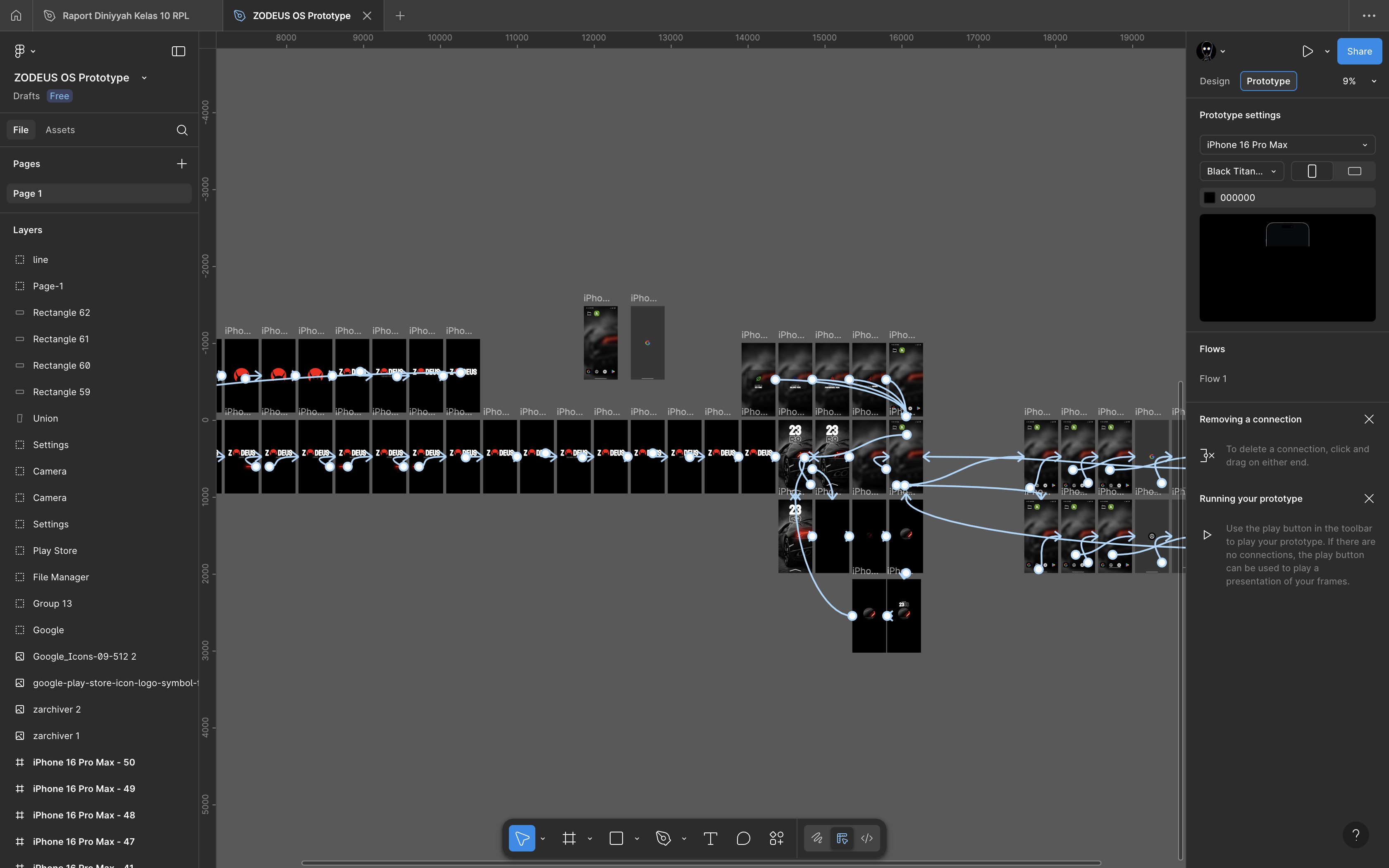
Task: Select the Frame tool
Action: pos(569,838)
